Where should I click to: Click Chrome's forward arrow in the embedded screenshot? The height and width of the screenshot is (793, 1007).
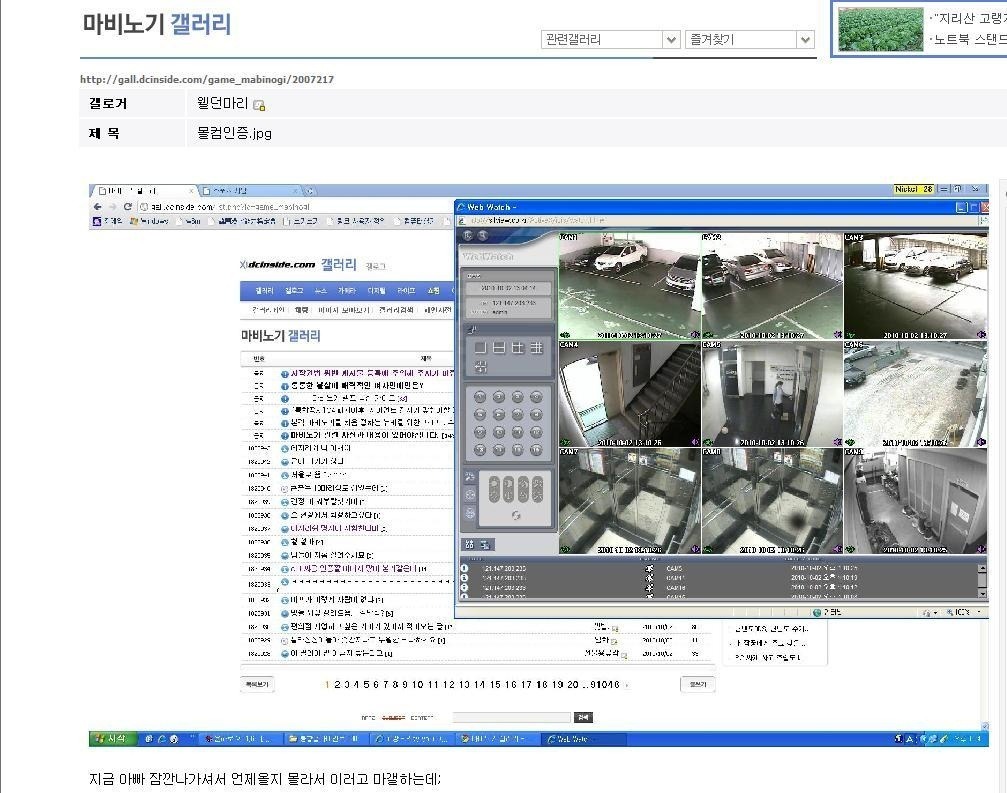tap(112, 207)
